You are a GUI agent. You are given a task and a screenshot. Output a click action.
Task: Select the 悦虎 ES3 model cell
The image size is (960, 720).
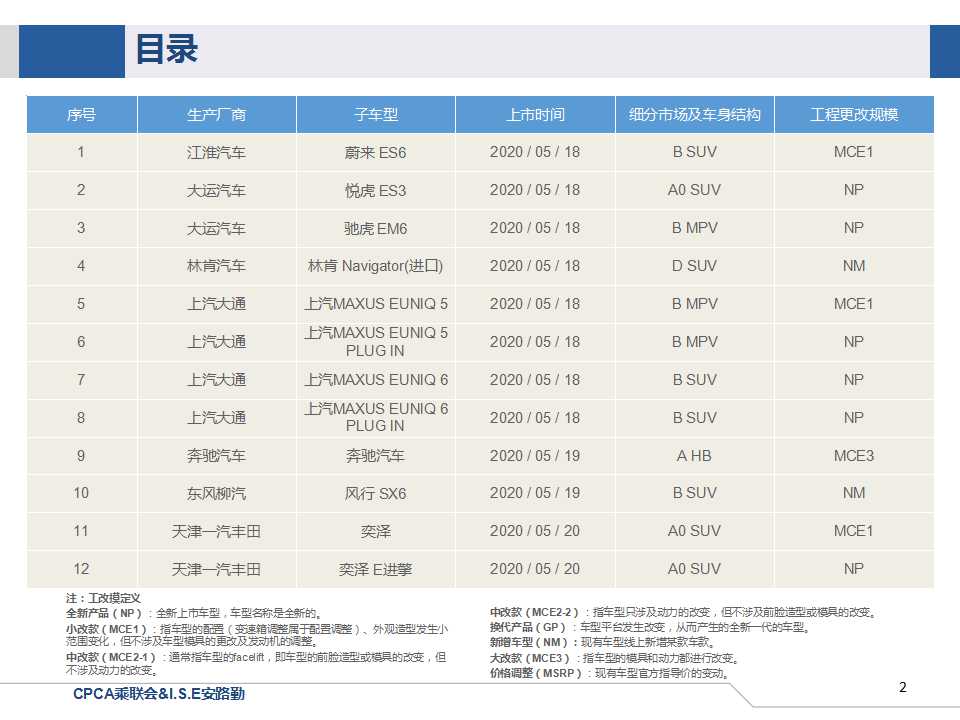tap(375, 190)
